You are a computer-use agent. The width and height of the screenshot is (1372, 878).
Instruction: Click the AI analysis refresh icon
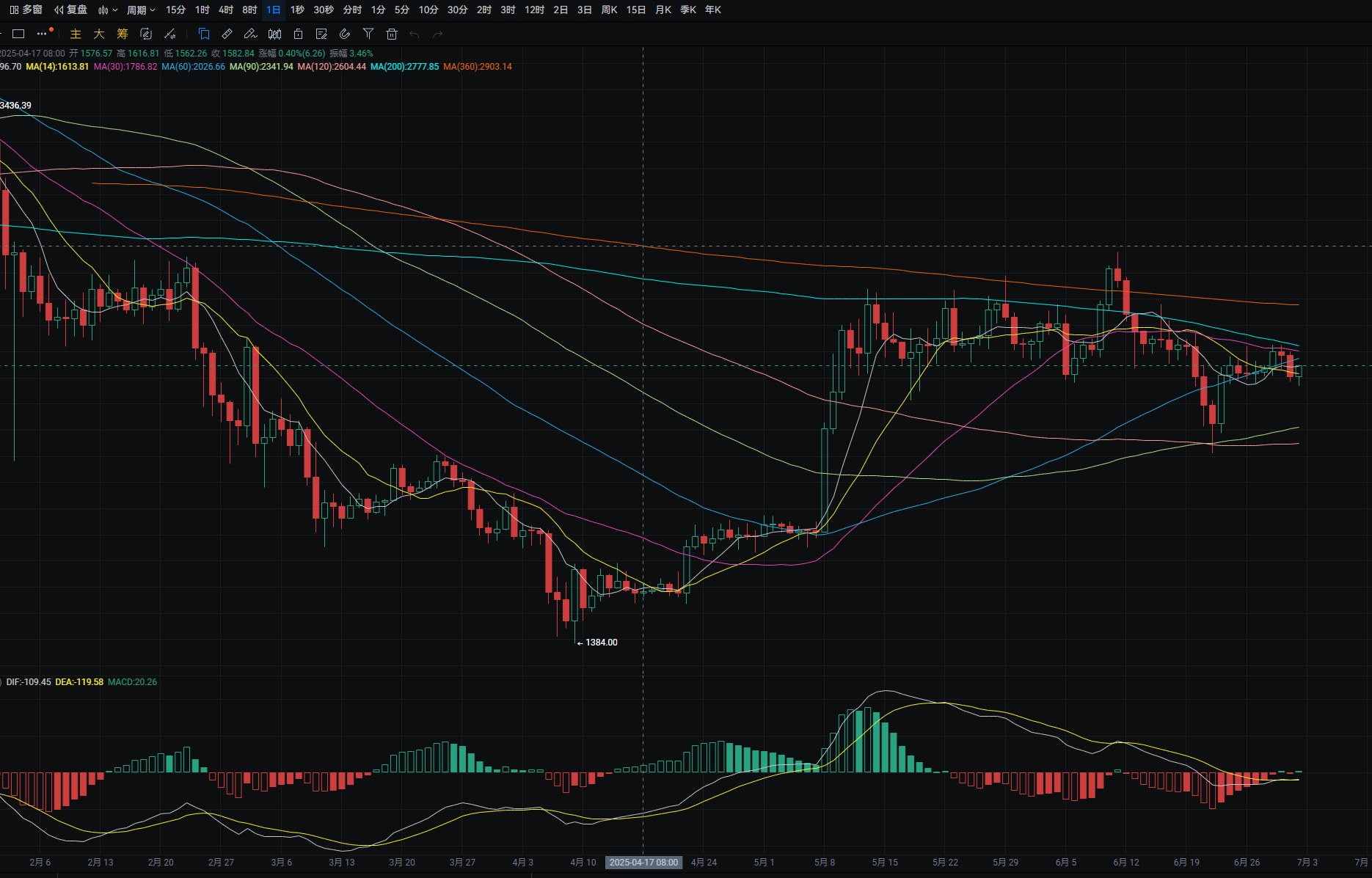pos(146,34)
